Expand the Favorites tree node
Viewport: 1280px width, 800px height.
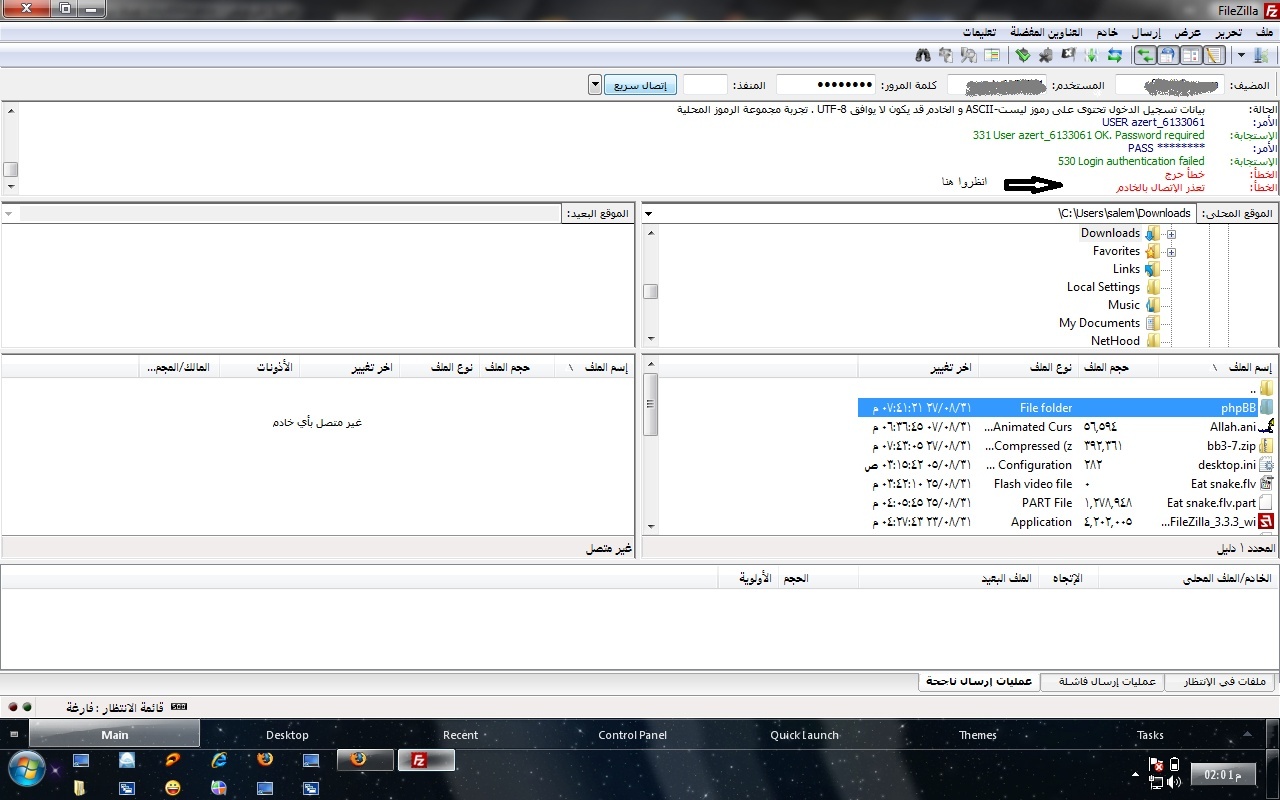coord(1171,252)
